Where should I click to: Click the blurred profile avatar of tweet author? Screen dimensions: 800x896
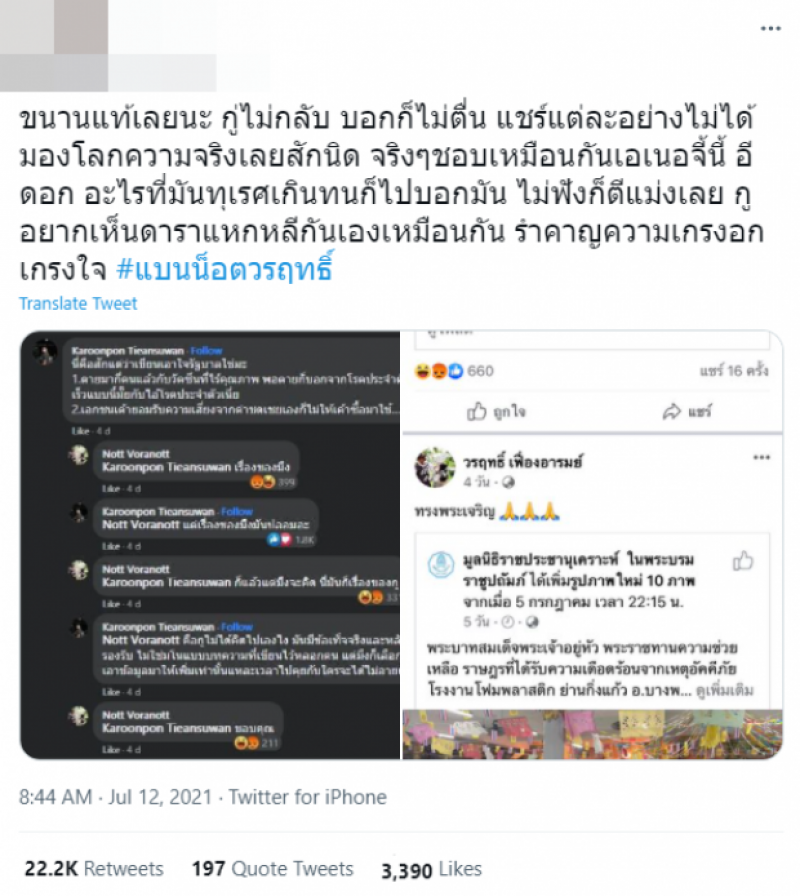[x=54, y=45]
